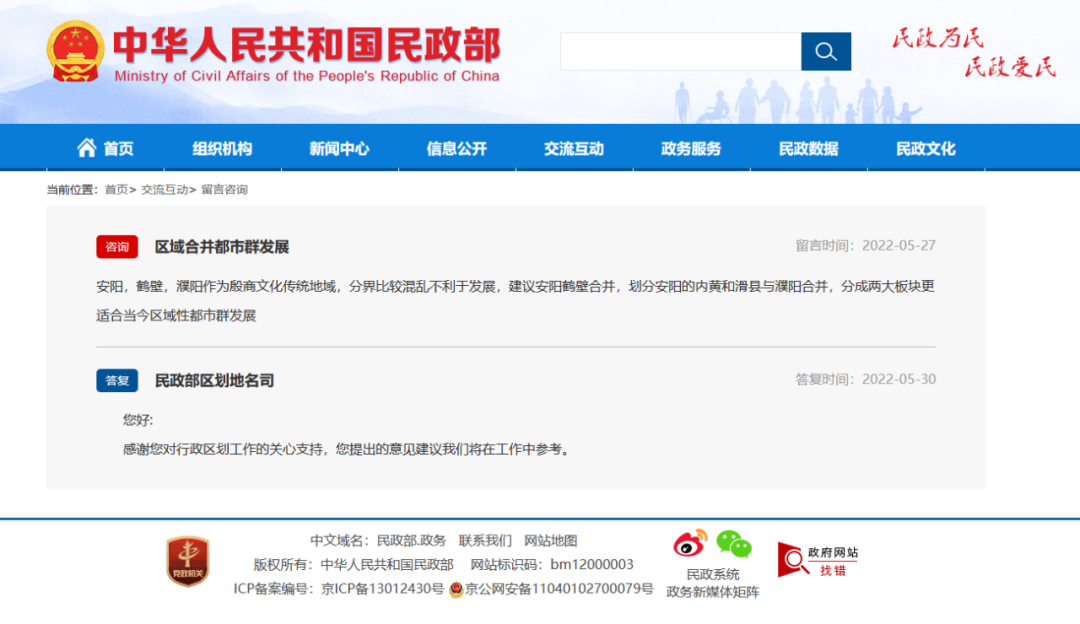The image size is (1080, 624).
Task: Open the 网站地图 footer link
Action: pos(550,541)
